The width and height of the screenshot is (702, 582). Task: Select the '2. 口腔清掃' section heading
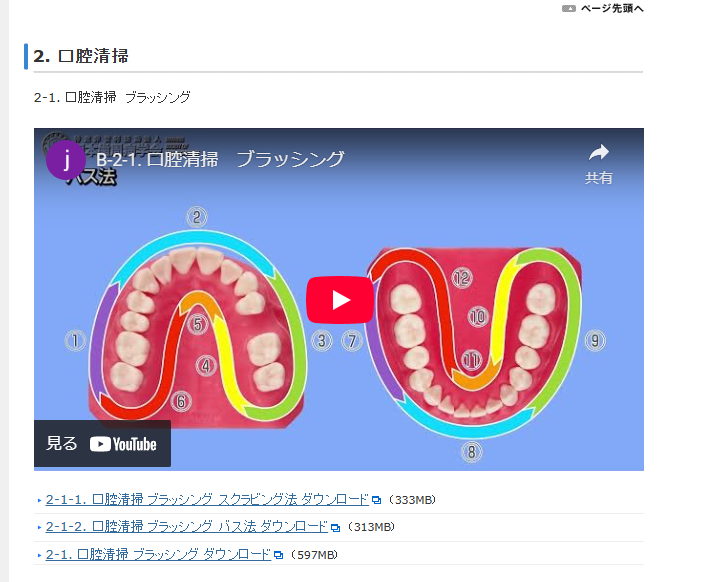(81, 56)
